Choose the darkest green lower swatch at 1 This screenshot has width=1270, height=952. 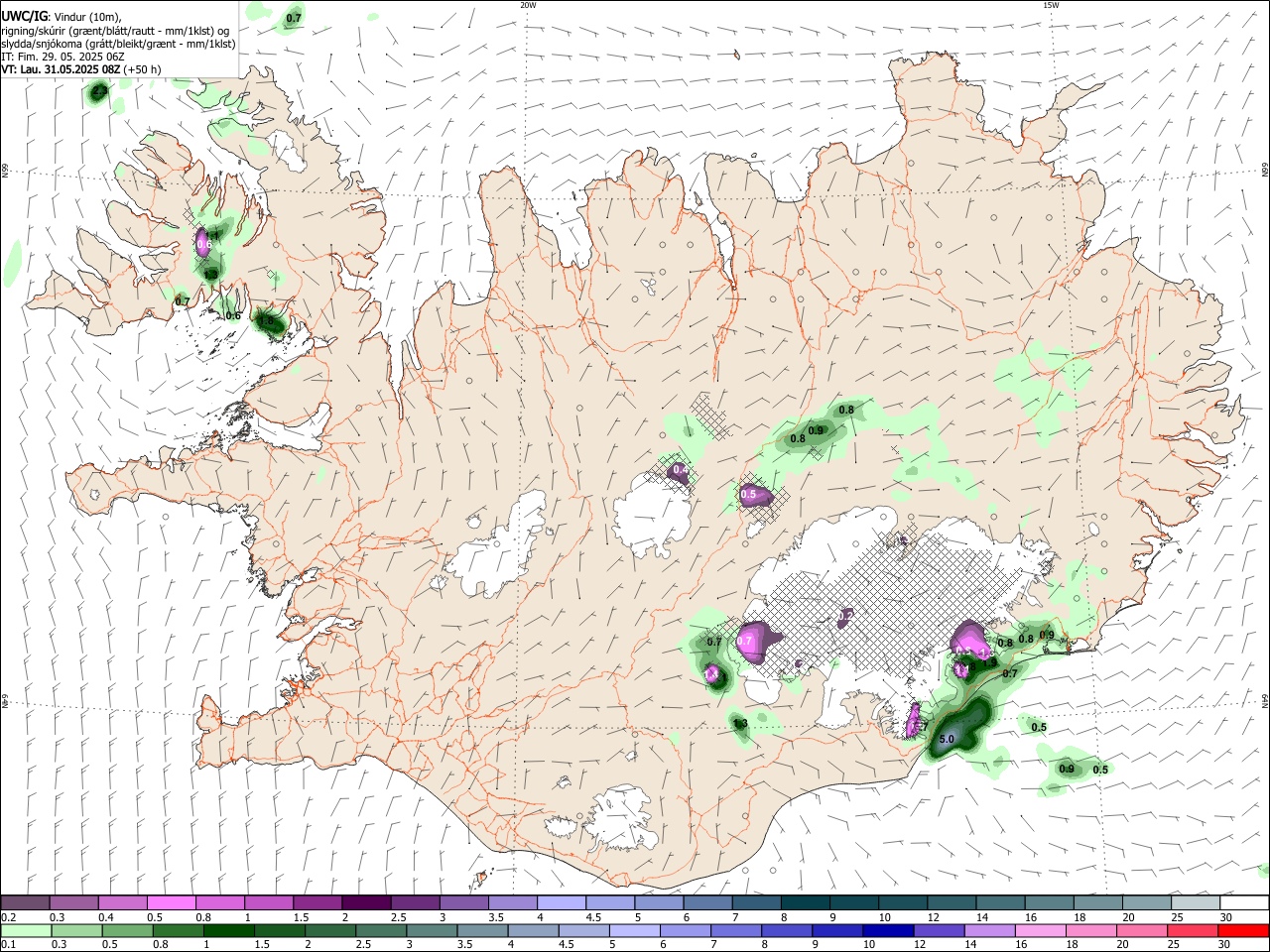[x=228, y=930]
